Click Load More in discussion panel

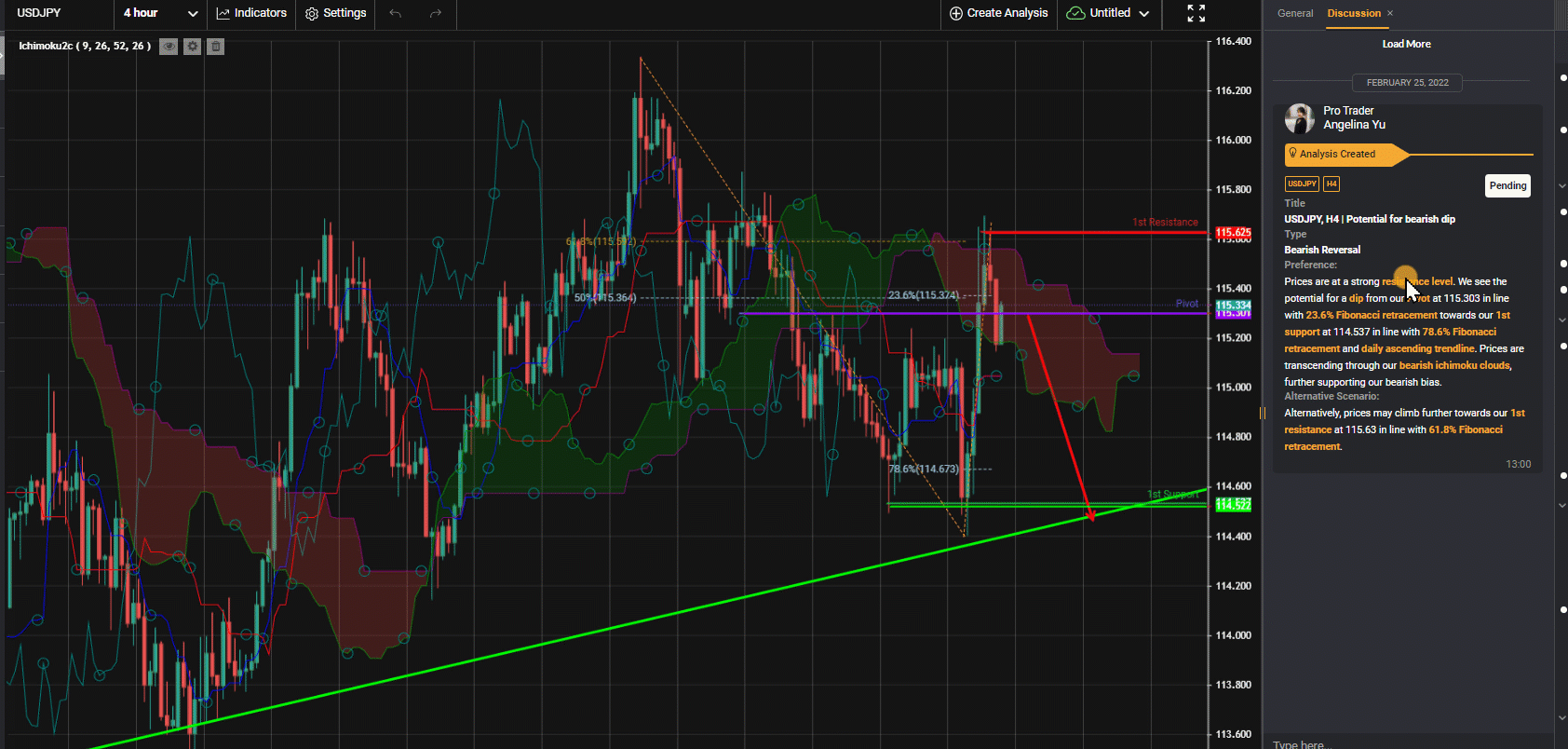coord(1406,44)
